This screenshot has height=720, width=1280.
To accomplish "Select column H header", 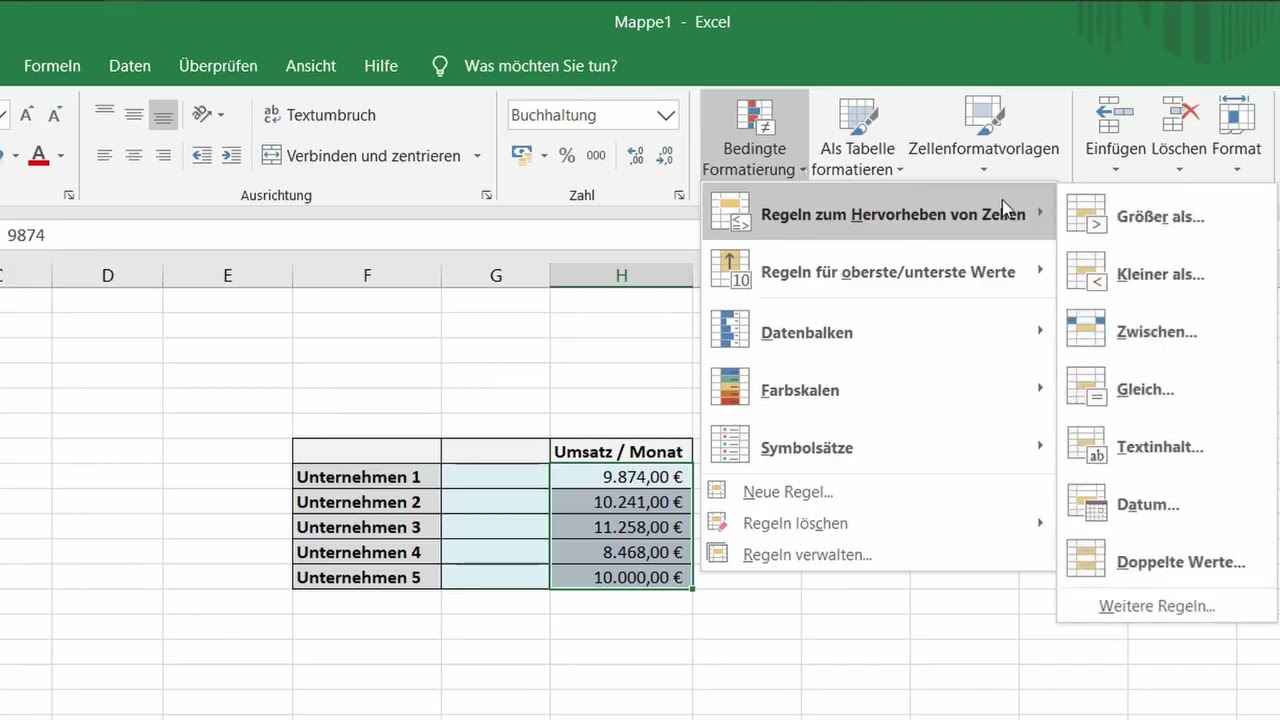I will pyautogui.click(x=621, y=275).
